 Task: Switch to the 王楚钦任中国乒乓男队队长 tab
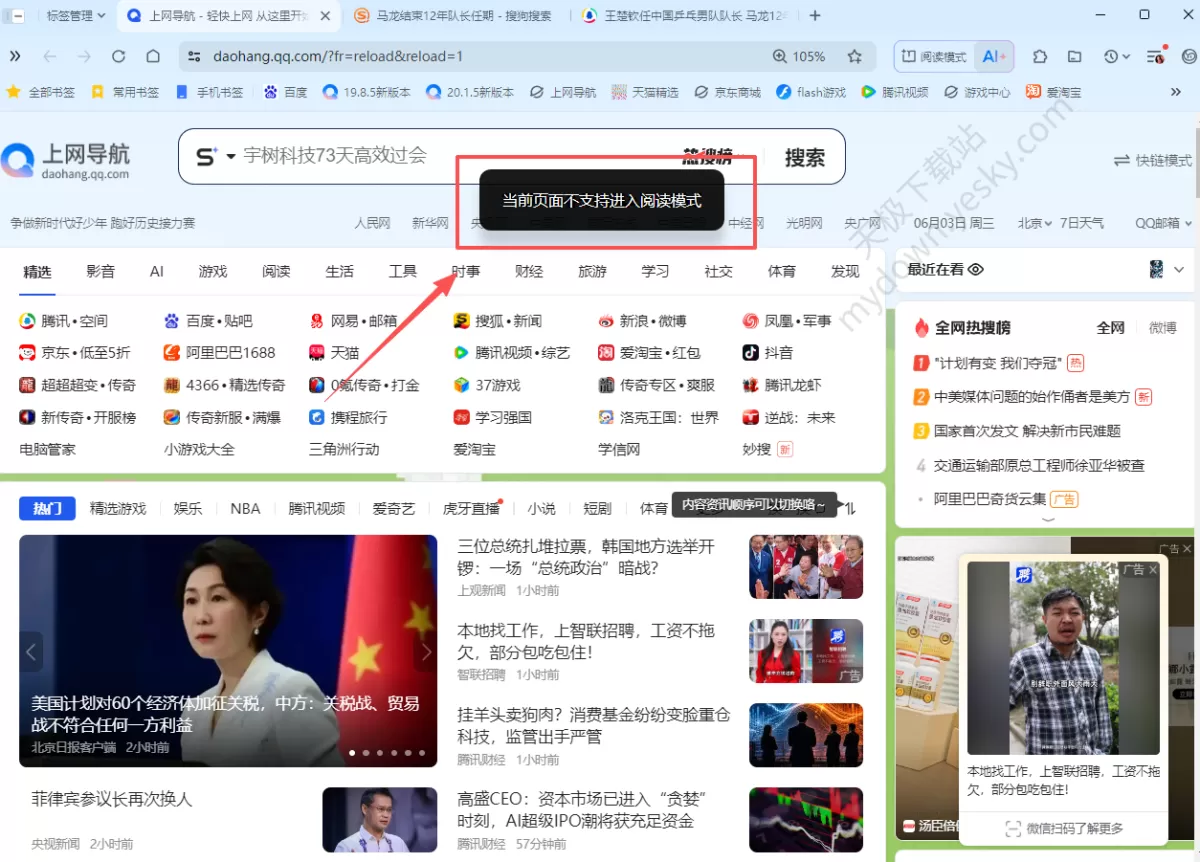[x=686, y=15]
